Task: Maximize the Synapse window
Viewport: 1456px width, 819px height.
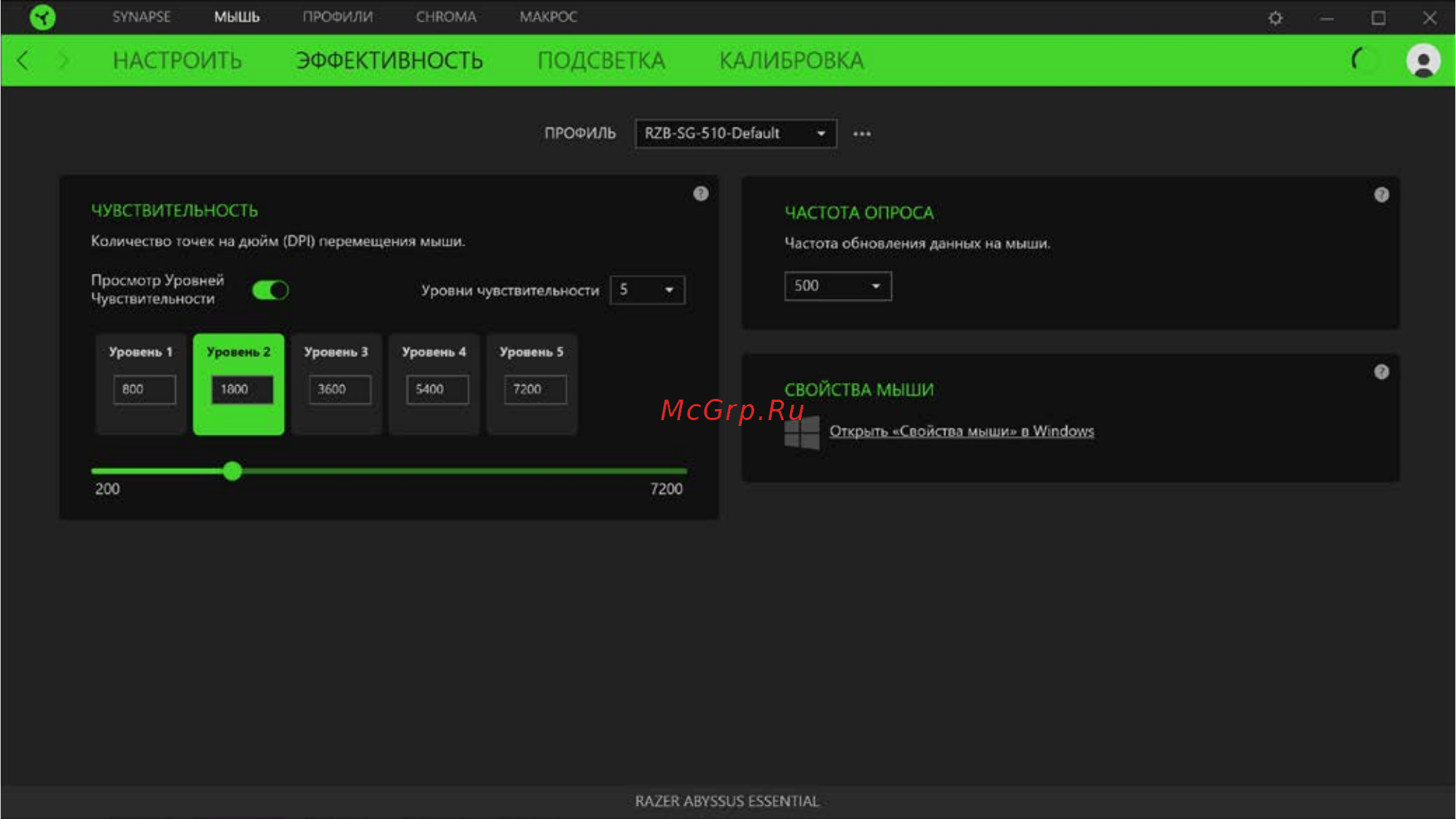Action: click(1378, 18)
